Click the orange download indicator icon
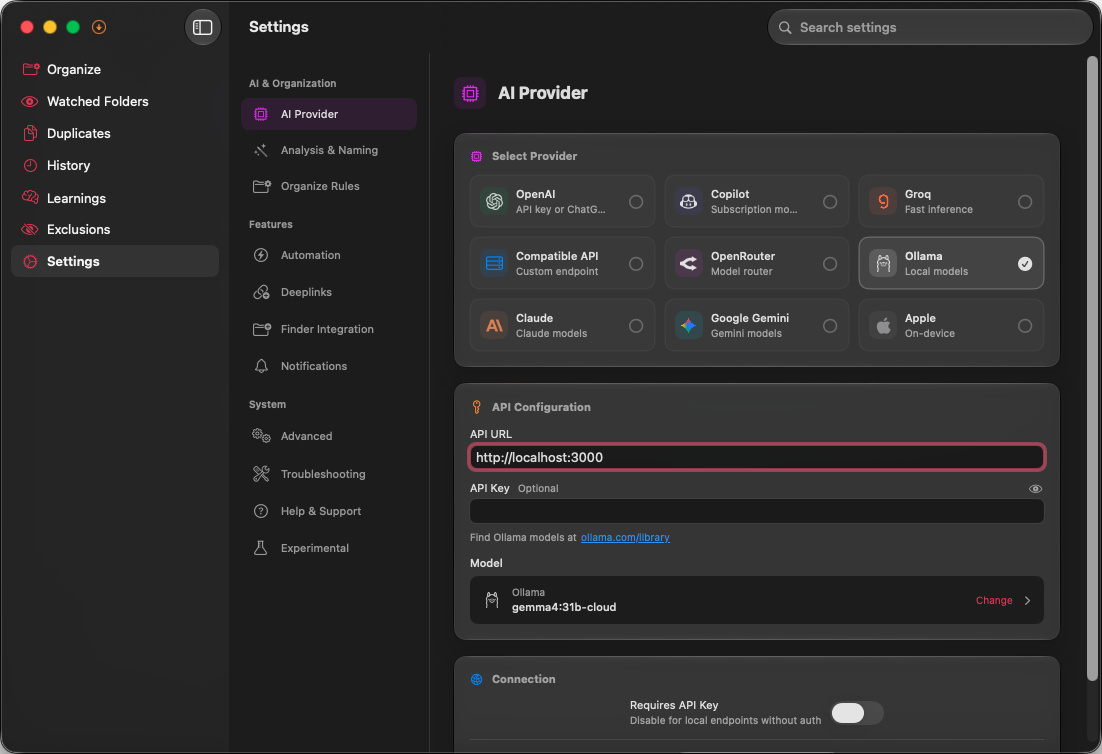The height and width of the screenshot is (754, 1102). (99, 27)
